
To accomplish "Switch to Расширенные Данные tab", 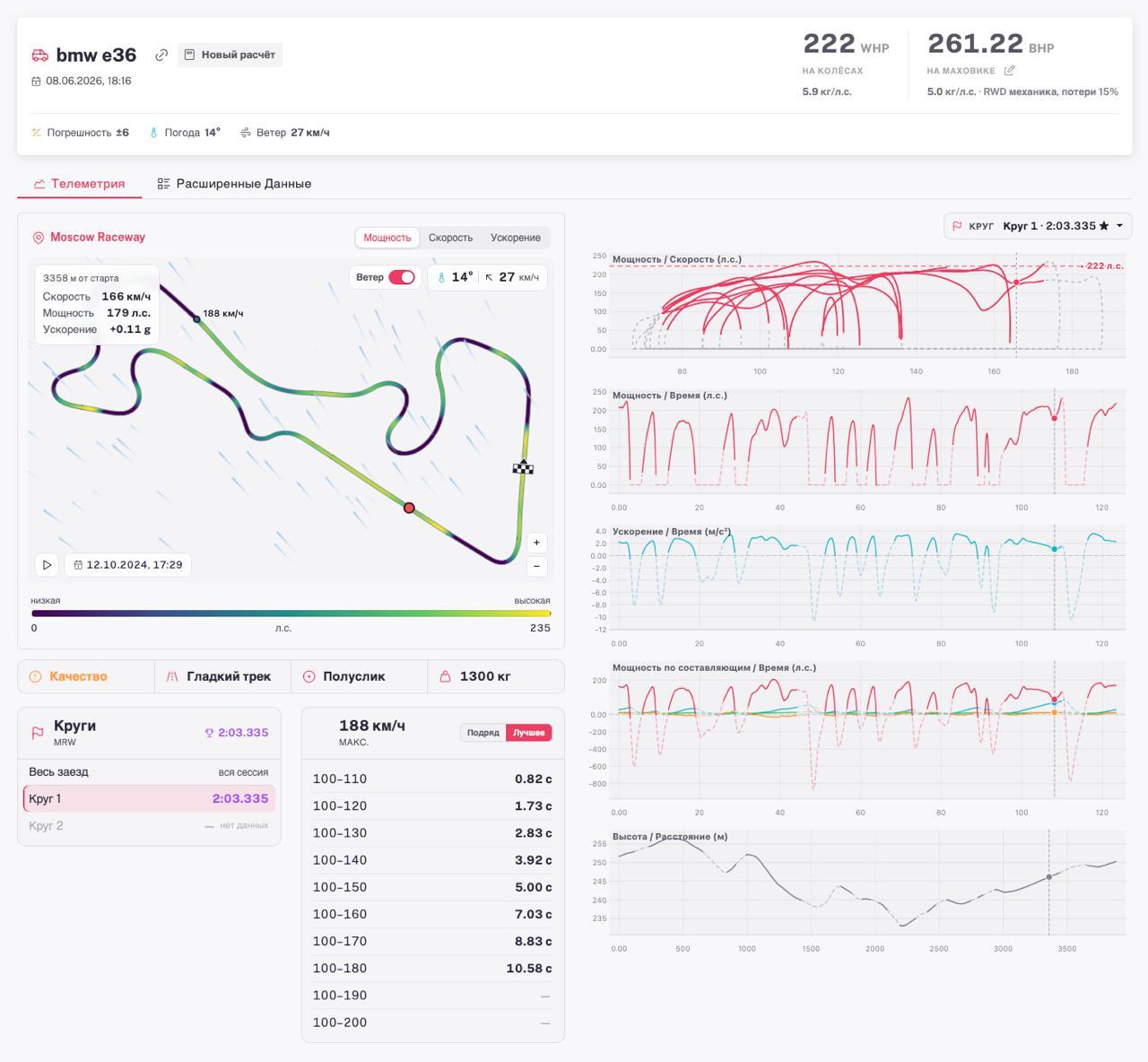I will pyautogui.click(x=234, y=184).
